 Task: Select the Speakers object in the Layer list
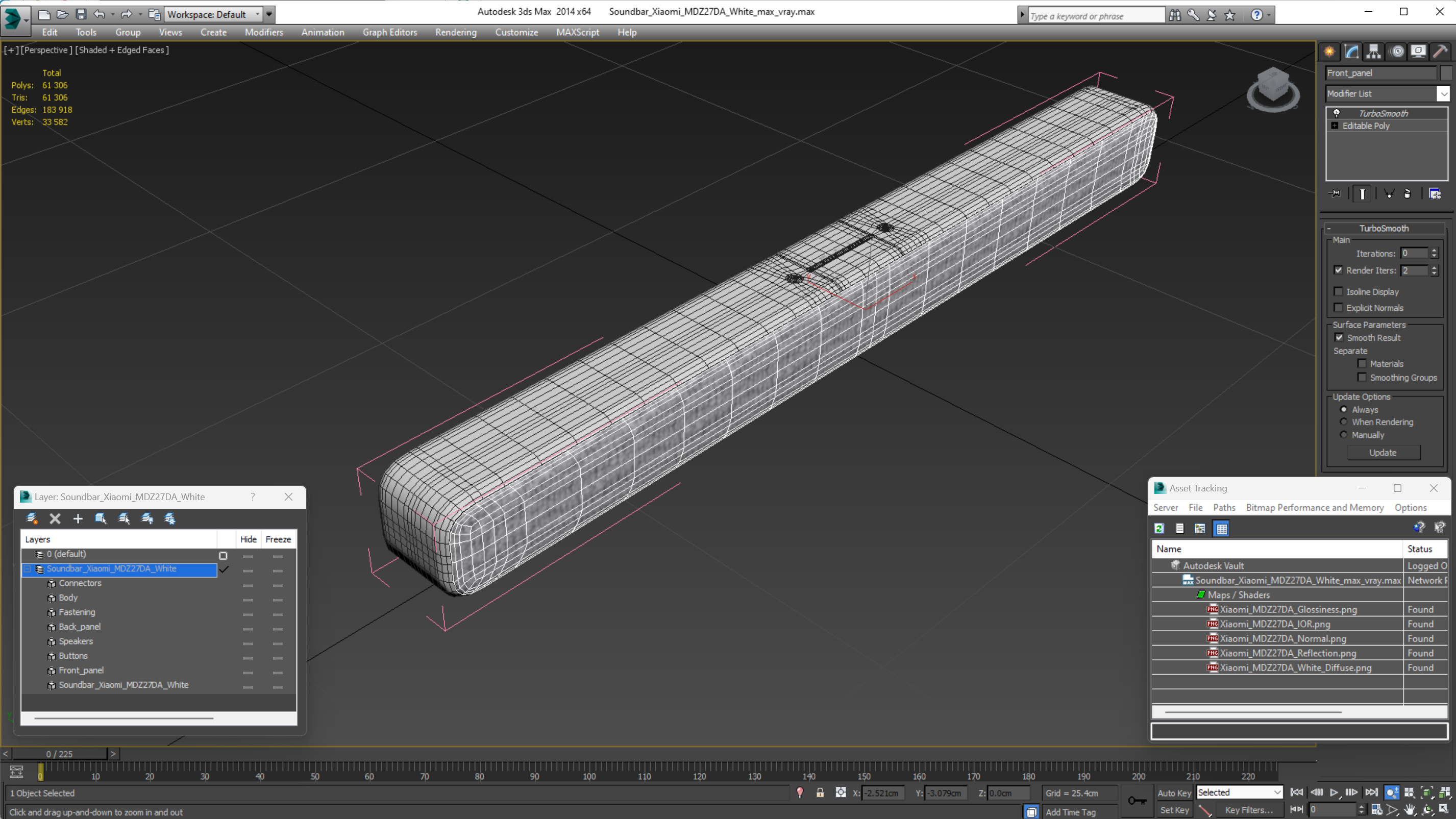(x=76, y=641)
